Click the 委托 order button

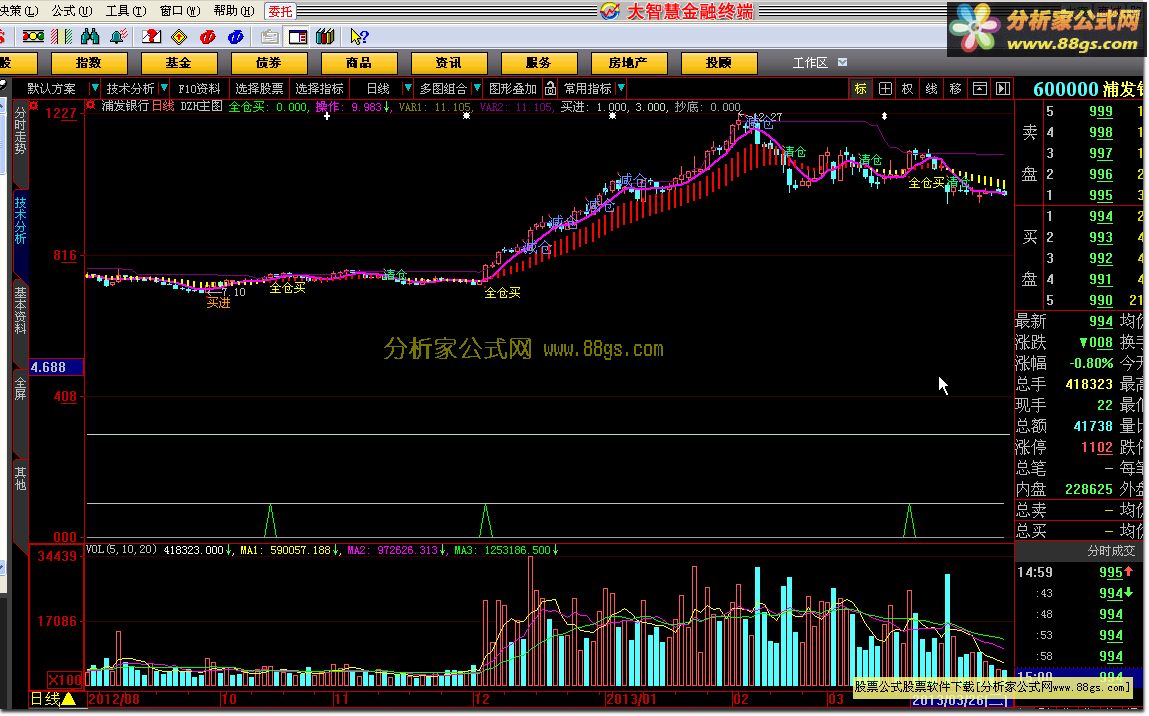click(x=281, y=11)
